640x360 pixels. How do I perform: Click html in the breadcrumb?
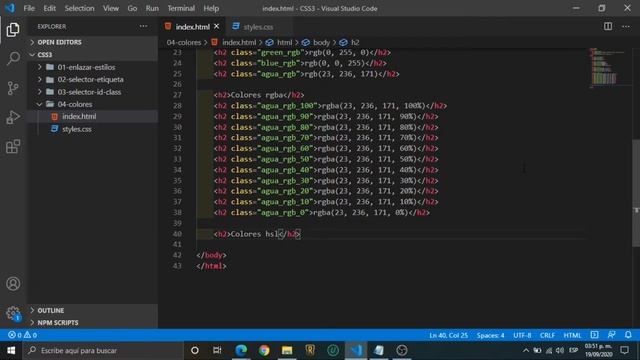(x=284, y=42)
